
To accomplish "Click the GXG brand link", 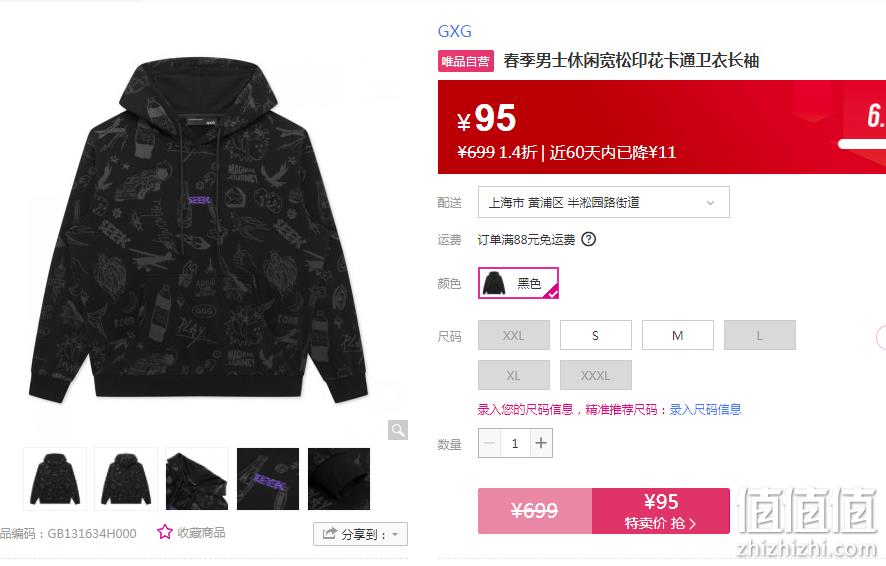I will (454, 31).
